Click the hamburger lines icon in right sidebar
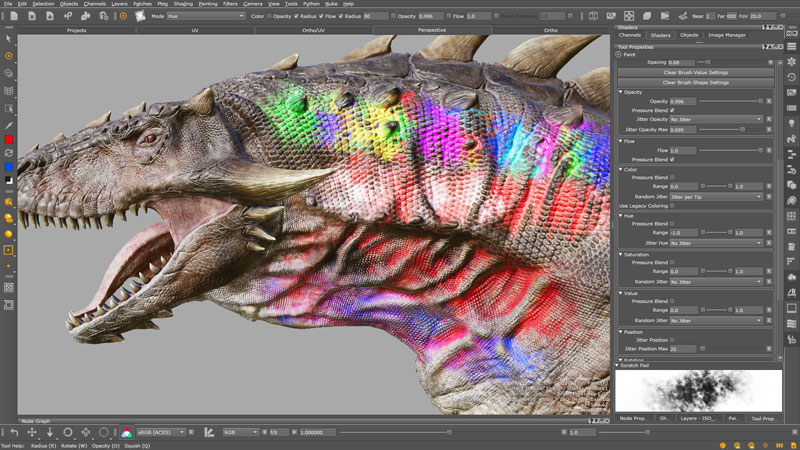 791,46
